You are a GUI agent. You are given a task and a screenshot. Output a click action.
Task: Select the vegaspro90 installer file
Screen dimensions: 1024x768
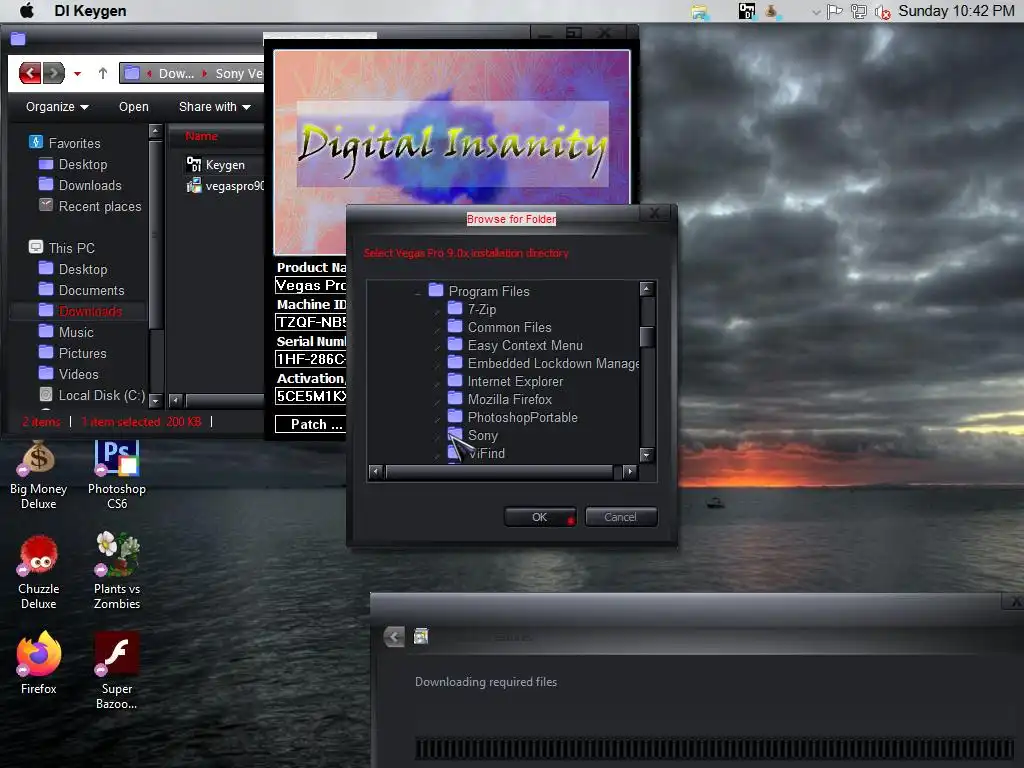click(x=225, y=186)
